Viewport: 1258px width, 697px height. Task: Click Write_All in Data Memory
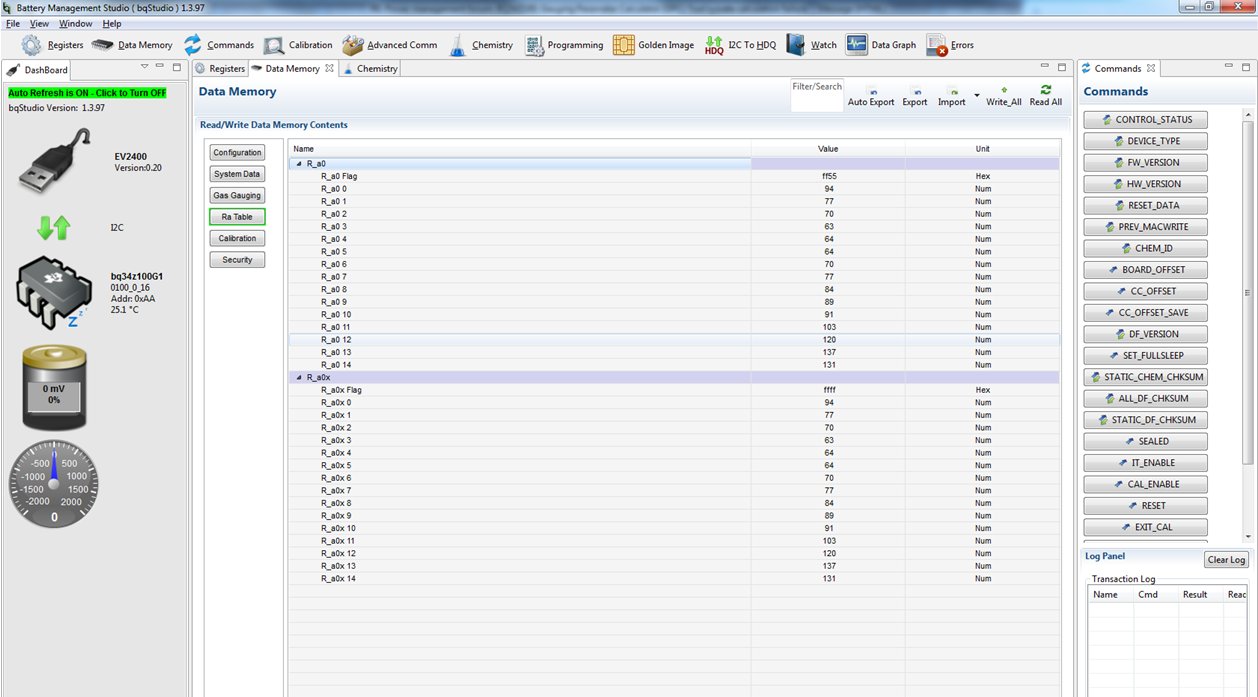[1003, 96]
